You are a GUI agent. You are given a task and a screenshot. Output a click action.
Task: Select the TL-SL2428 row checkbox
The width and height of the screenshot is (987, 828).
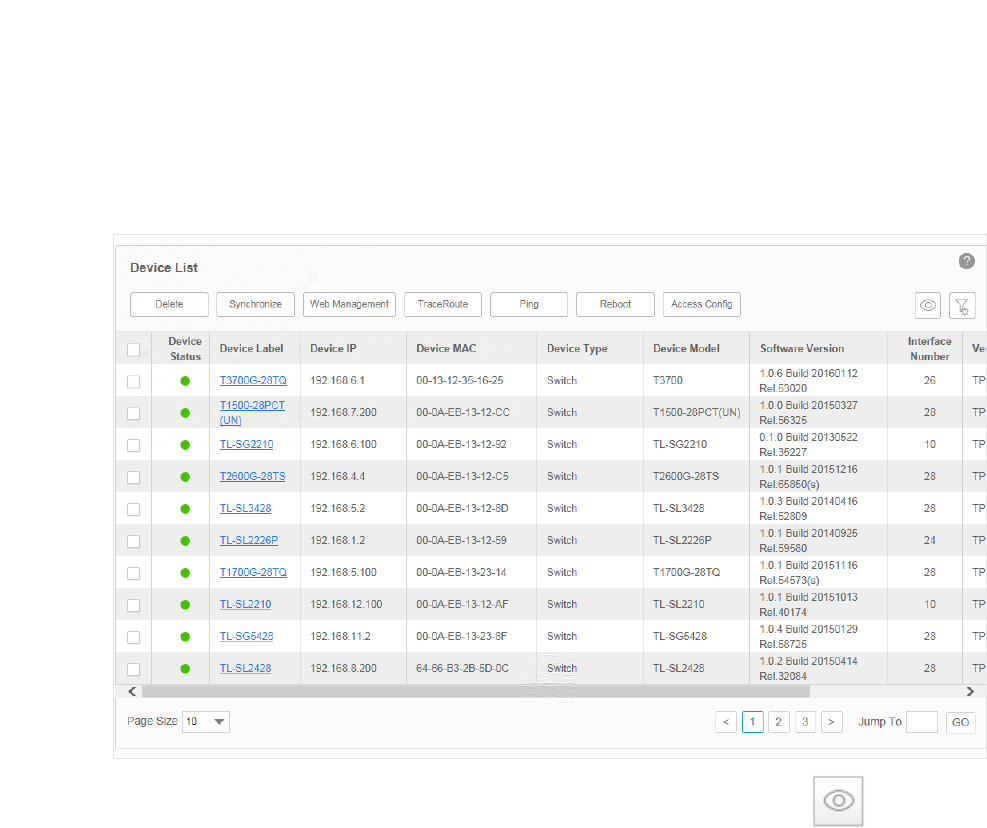coord(133,669)
